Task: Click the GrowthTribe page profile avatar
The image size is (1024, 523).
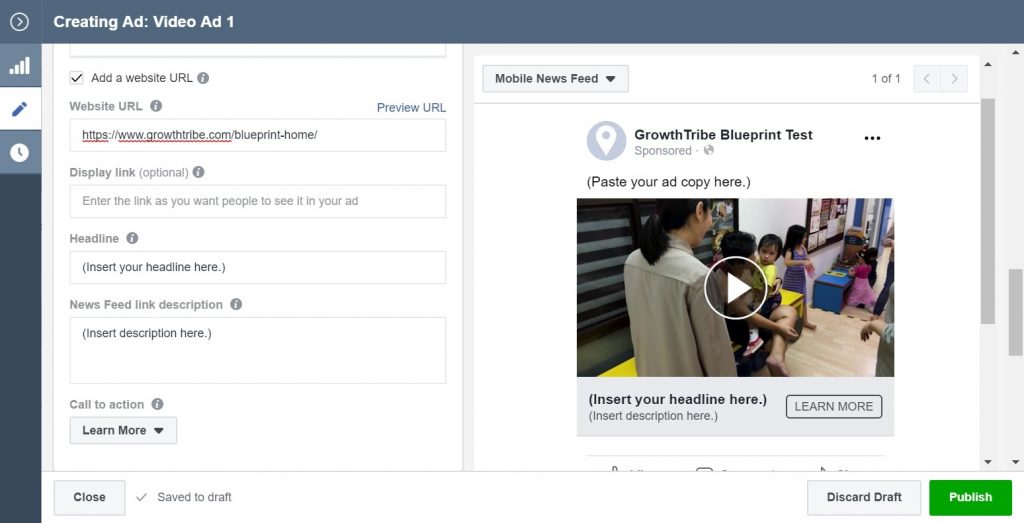Action: (606, 140)
